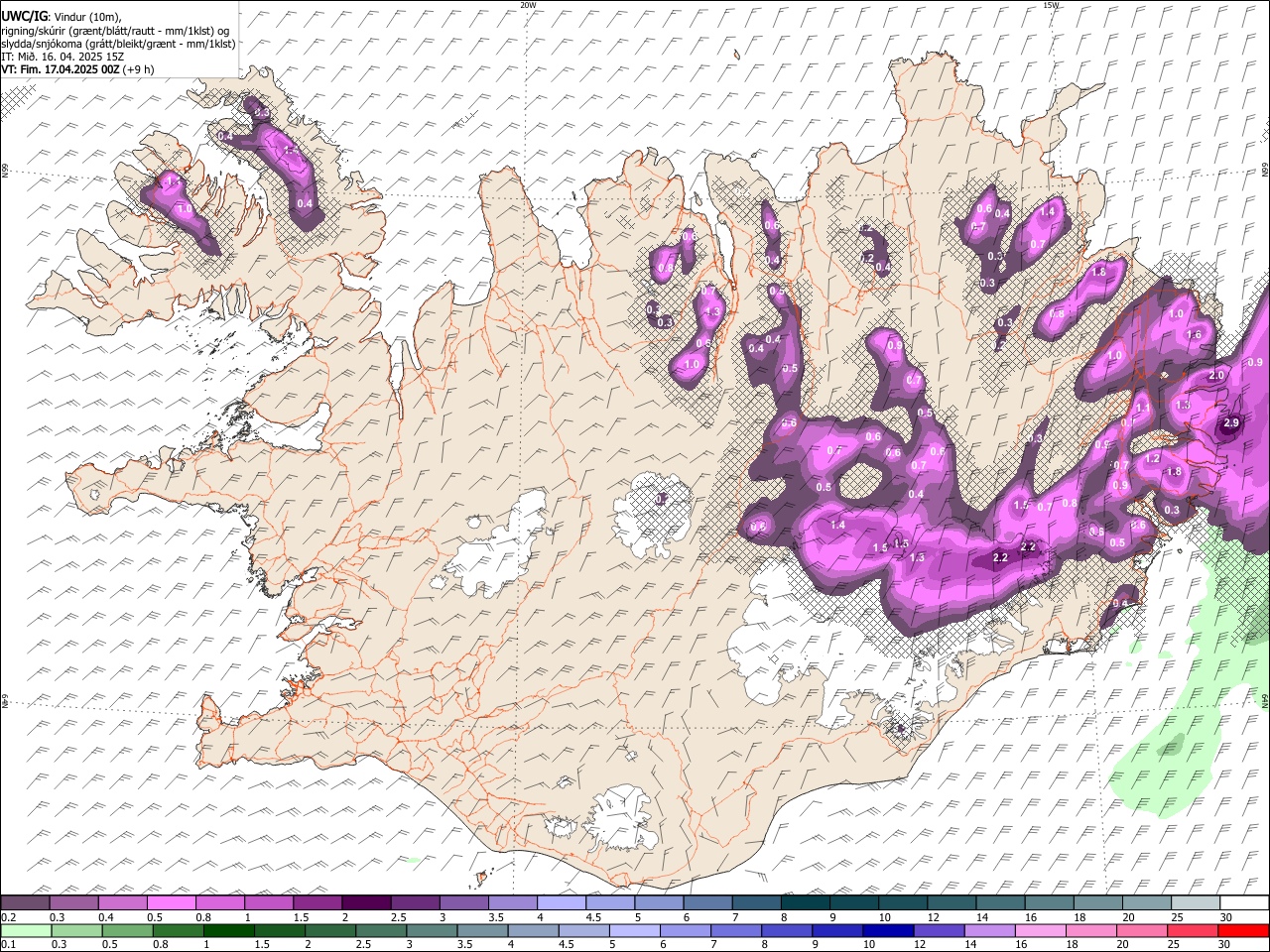Pick the light gray snow swatch labeled 25
The width and height of the screenshot is (1270, 952).
click(x=1196, y=902)
